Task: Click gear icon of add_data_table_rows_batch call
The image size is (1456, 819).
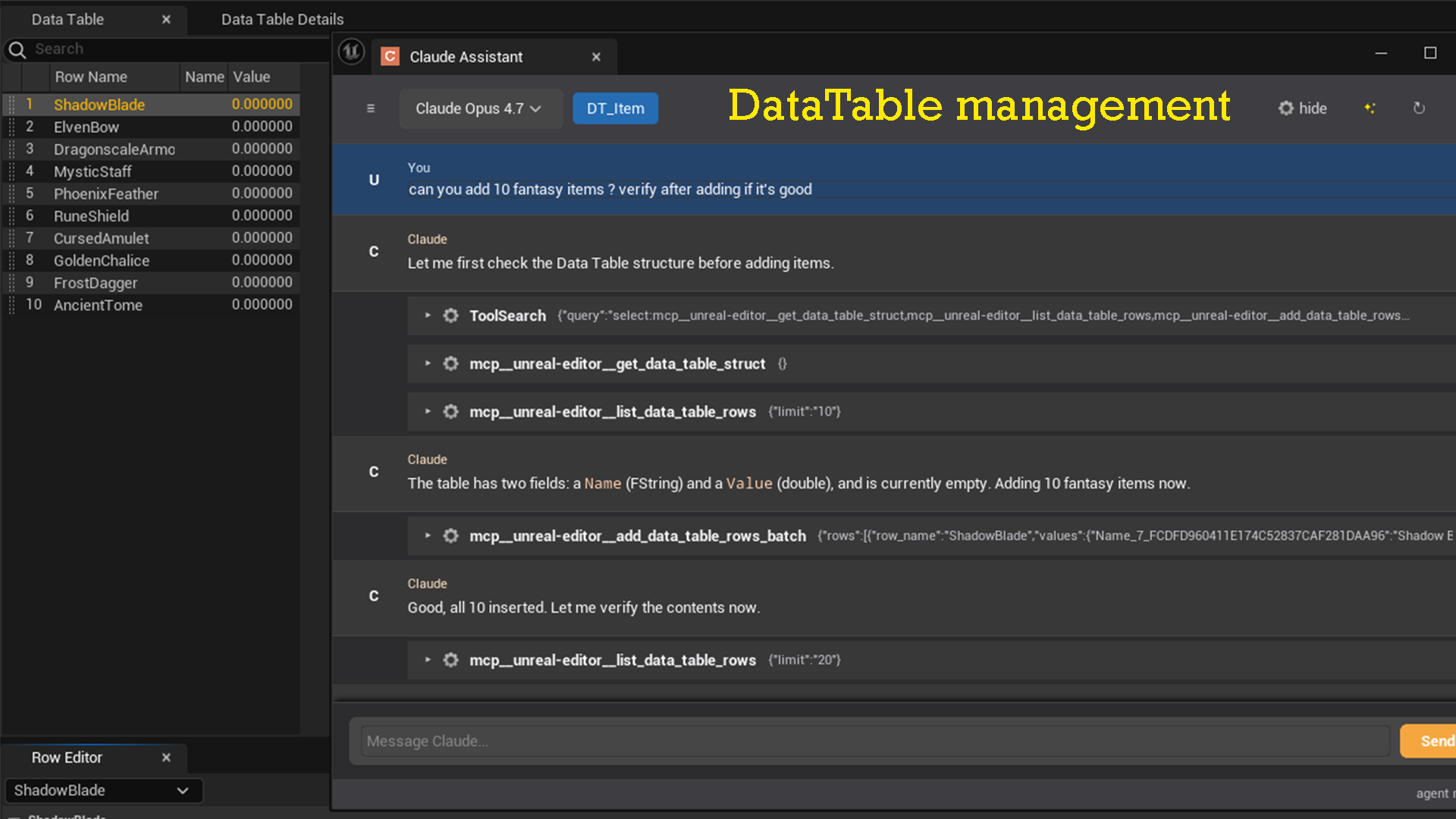Action: coord(451,536)
